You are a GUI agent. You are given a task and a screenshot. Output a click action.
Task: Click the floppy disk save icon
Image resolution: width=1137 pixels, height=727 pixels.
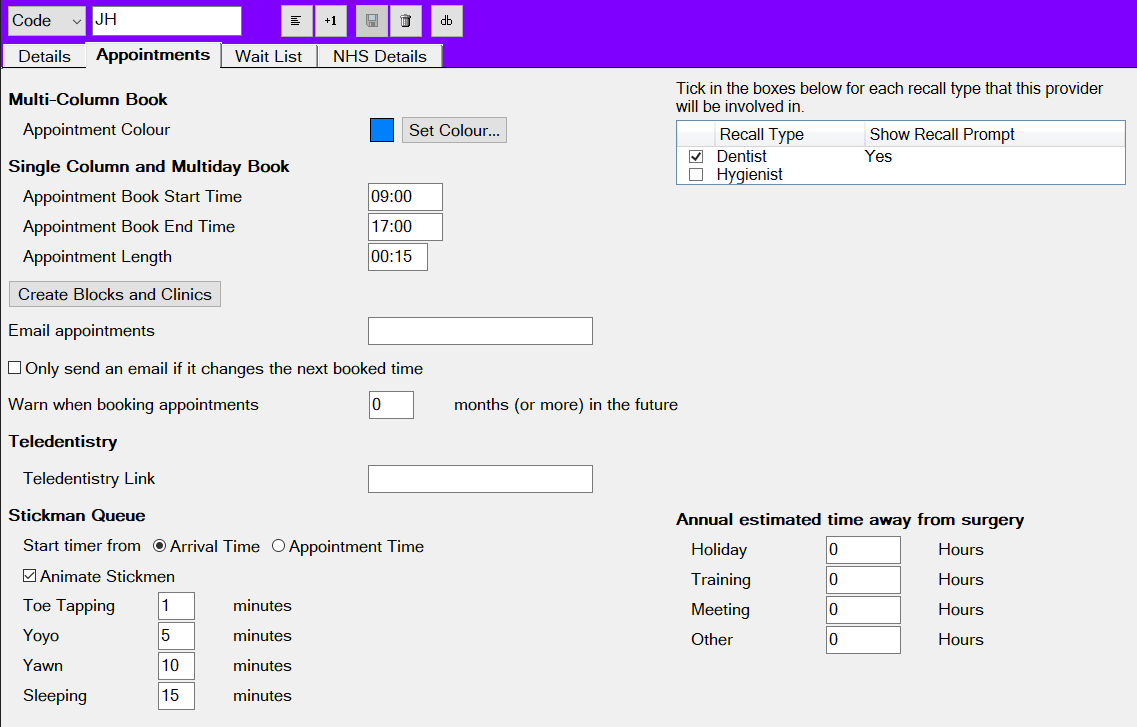pyautogui.click(x=372, y=21)
